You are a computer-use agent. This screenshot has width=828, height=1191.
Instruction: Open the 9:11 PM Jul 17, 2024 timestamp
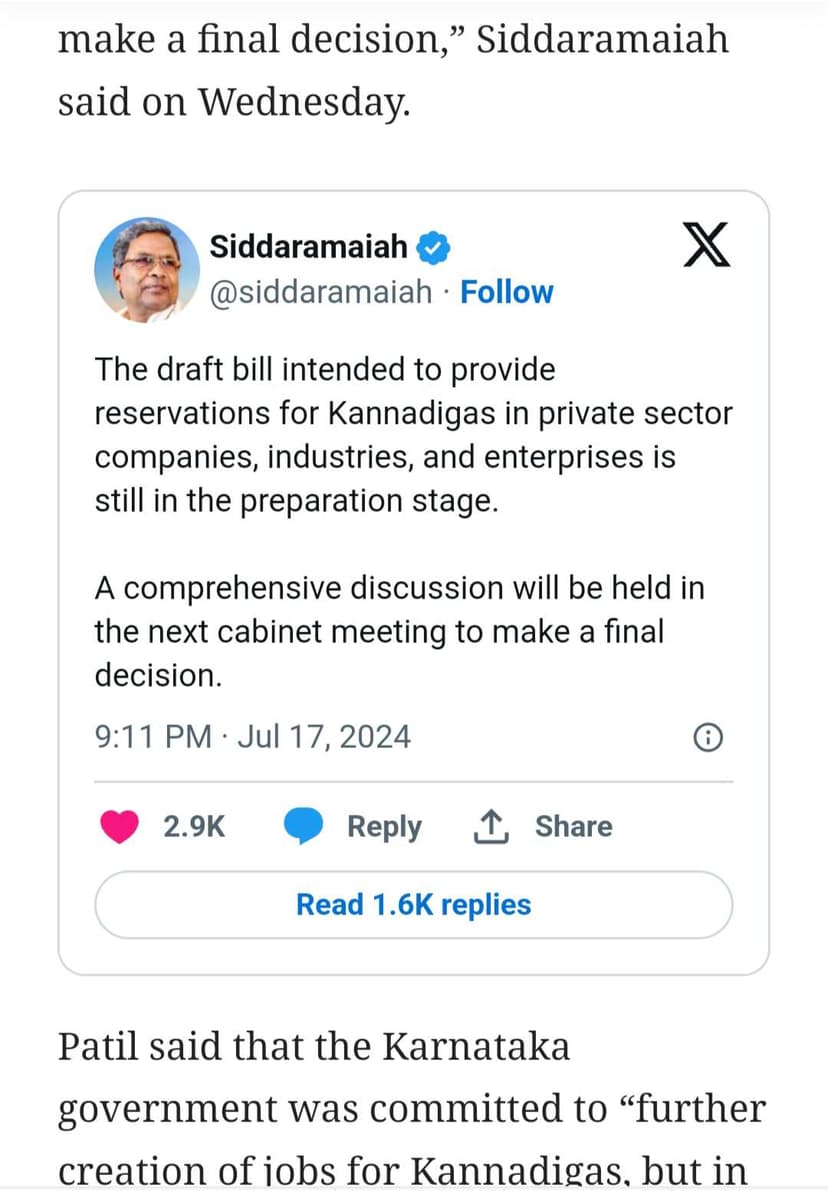[253, 737]
